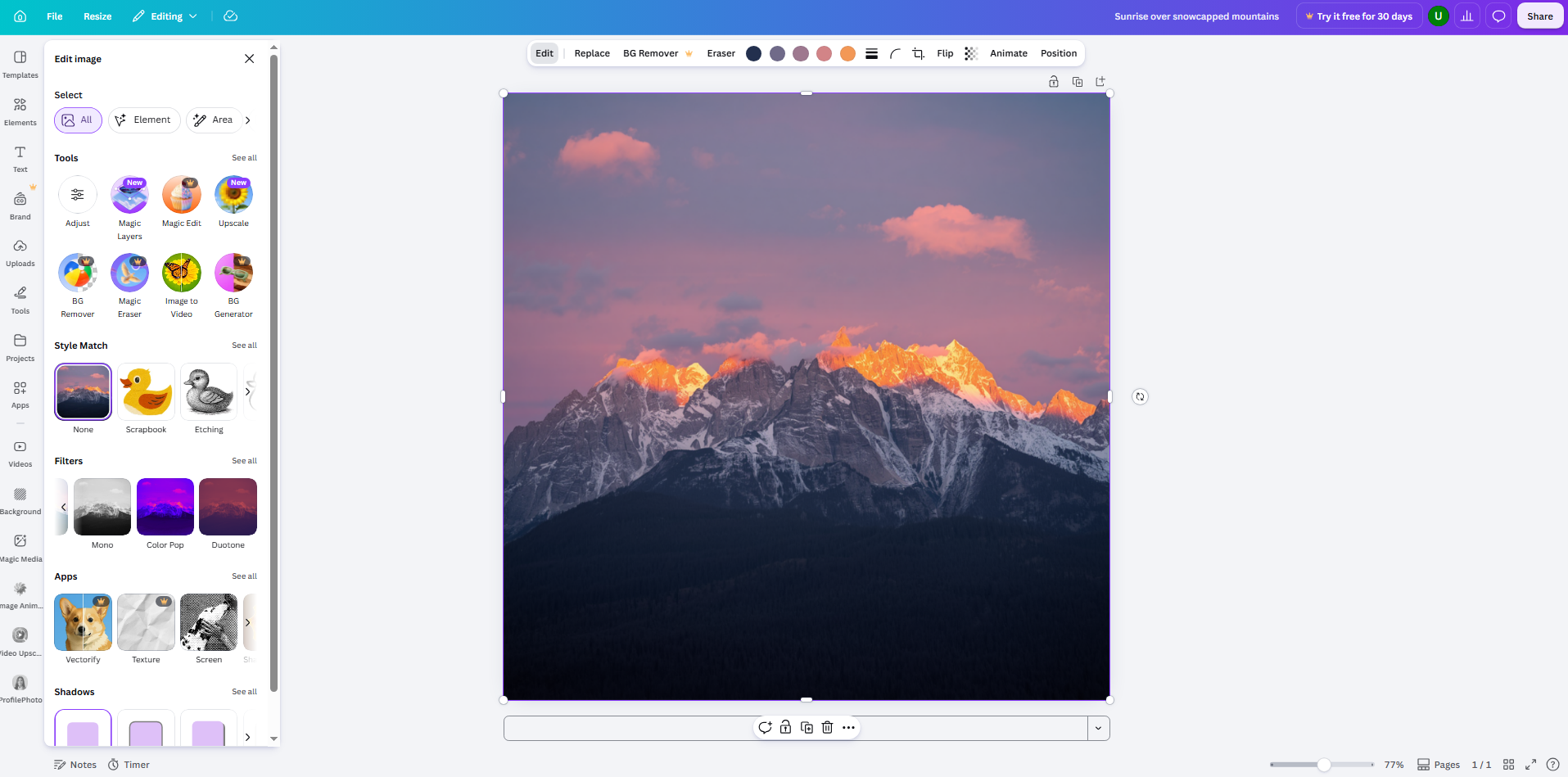Select the dark navy color swatch

coord(754,54)
